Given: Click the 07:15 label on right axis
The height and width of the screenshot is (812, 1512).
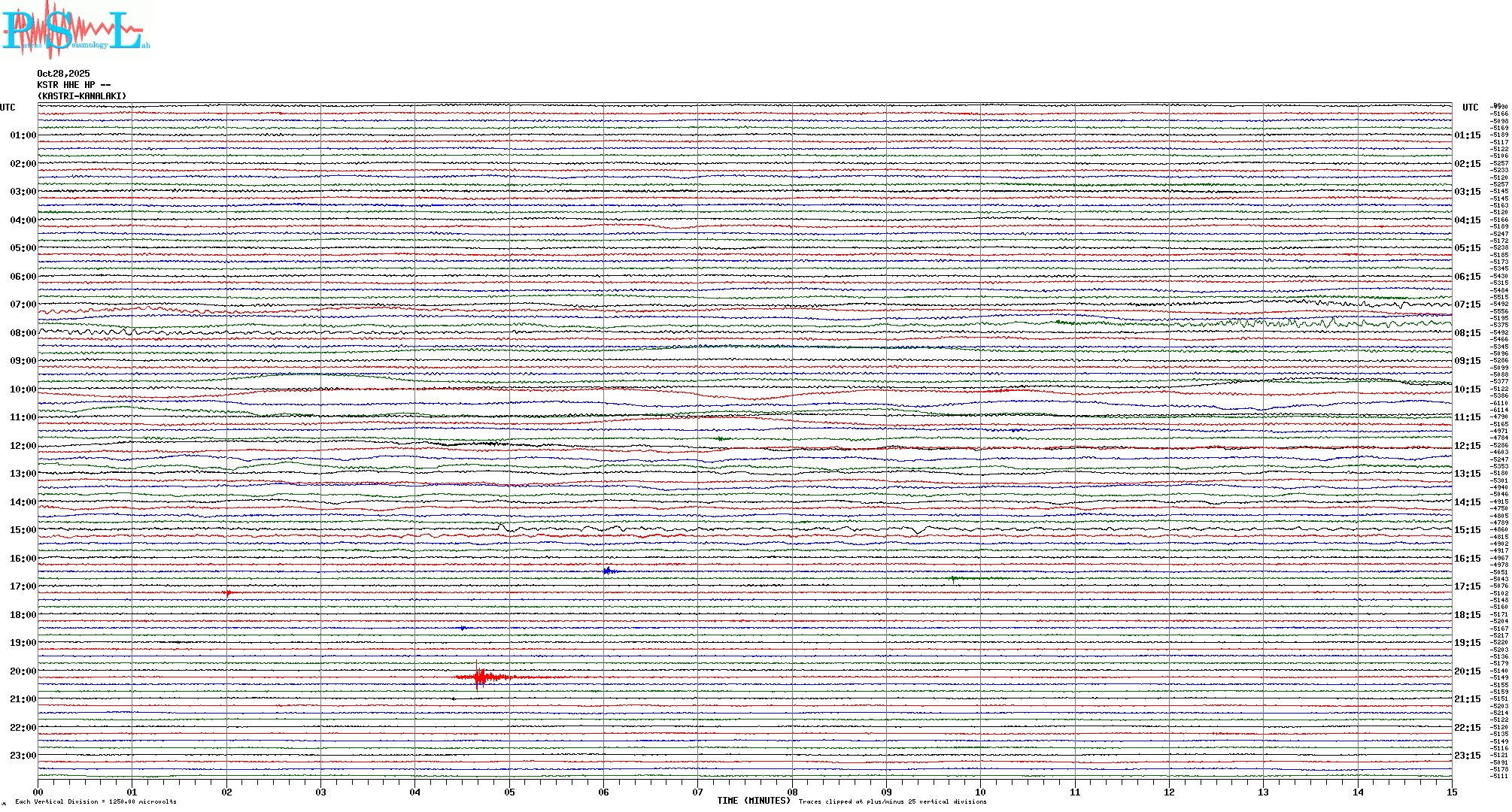Looking at the screenshot, I should pos(1467,304).
